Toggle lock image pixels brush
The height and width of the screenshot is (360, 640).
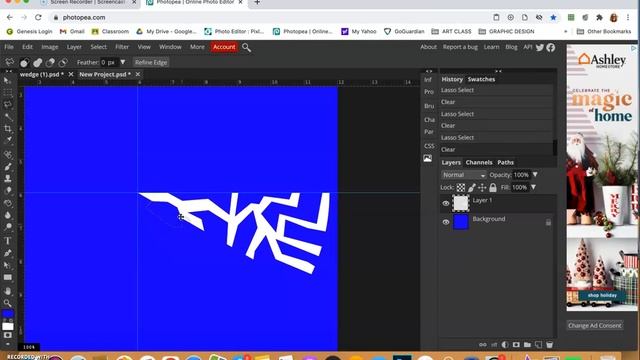point(471,187)
